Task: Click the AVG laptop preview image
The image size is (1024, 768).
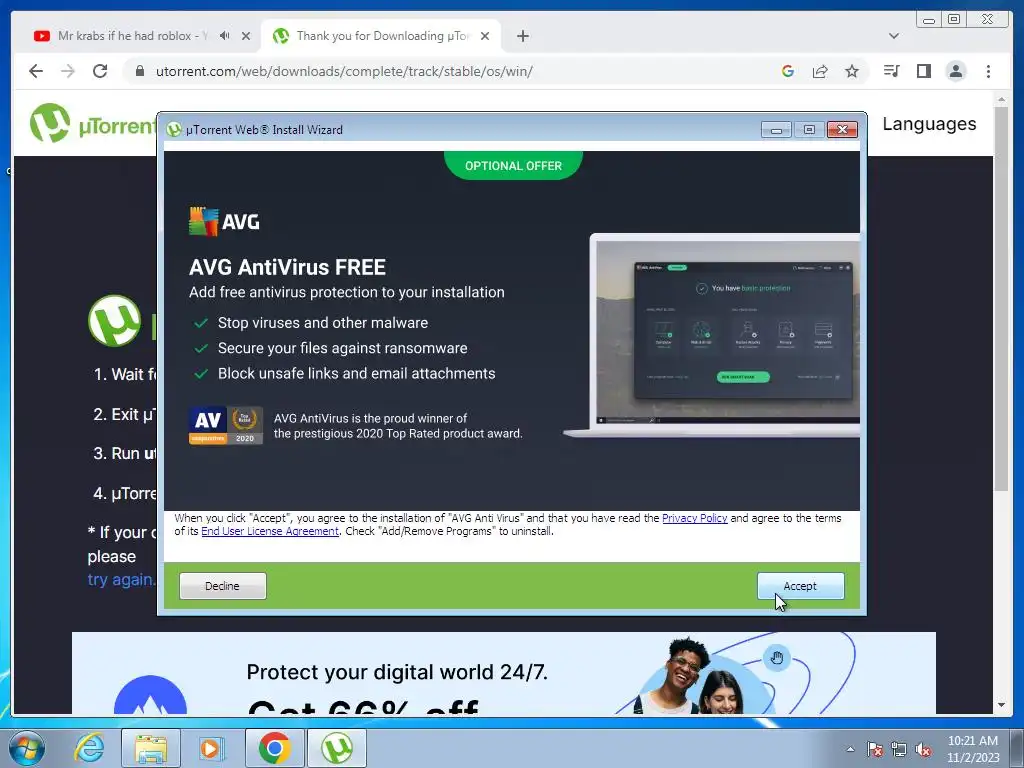Action: tap(712, 336)
